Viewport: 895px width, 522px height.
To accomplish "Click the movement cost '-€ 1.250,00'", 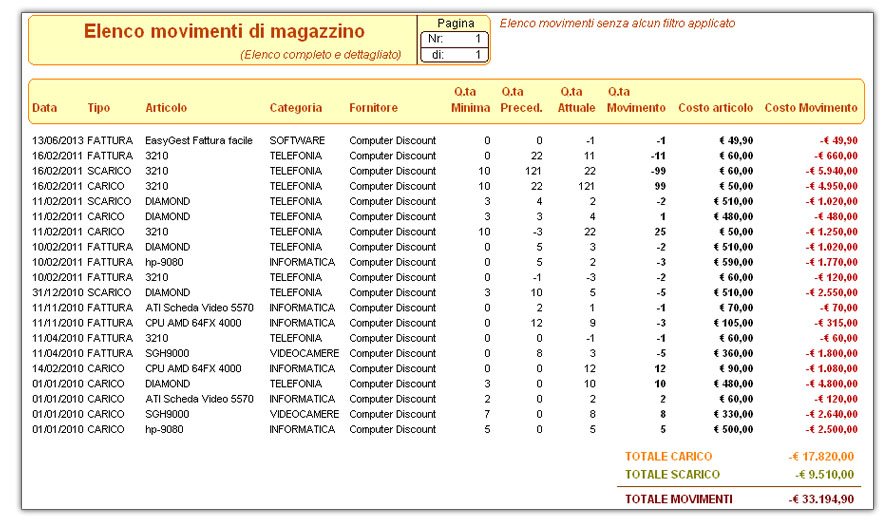I will tap(832, 232).
